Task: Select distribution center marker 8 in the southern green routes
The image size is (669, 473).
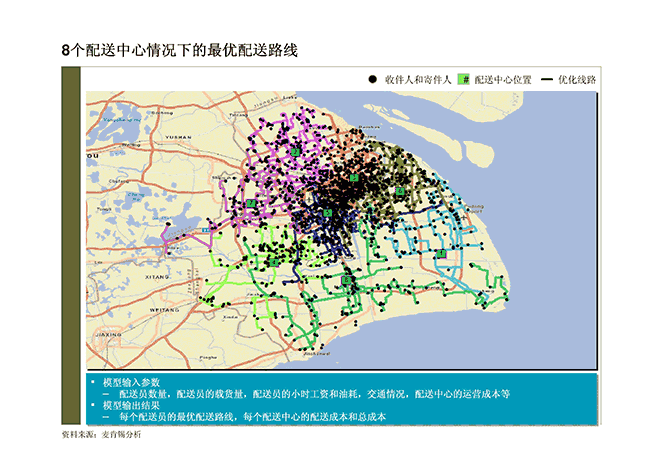Action: 346,280
